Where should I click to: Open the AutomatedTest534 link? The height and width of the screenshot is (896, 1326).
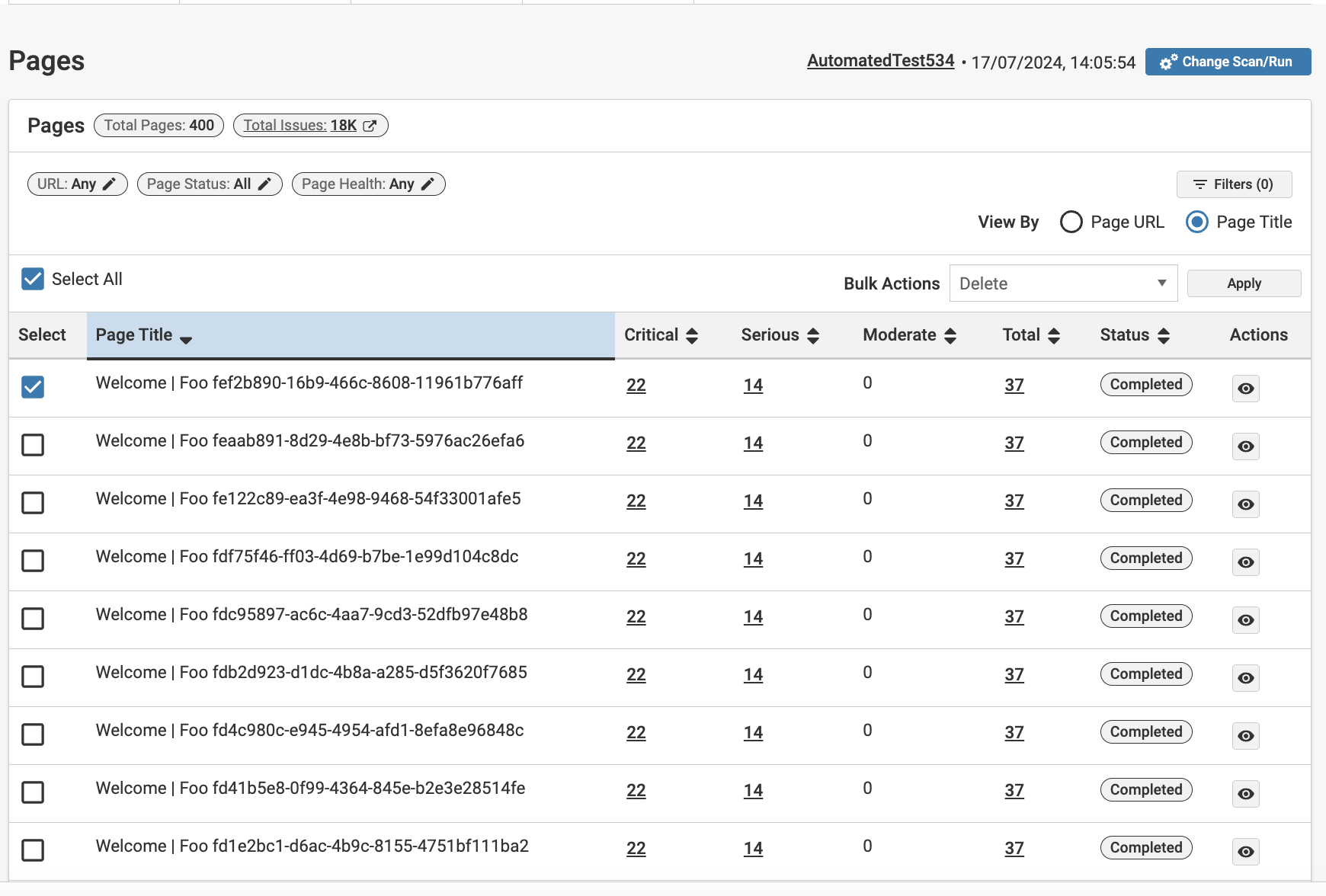(880, 61)
